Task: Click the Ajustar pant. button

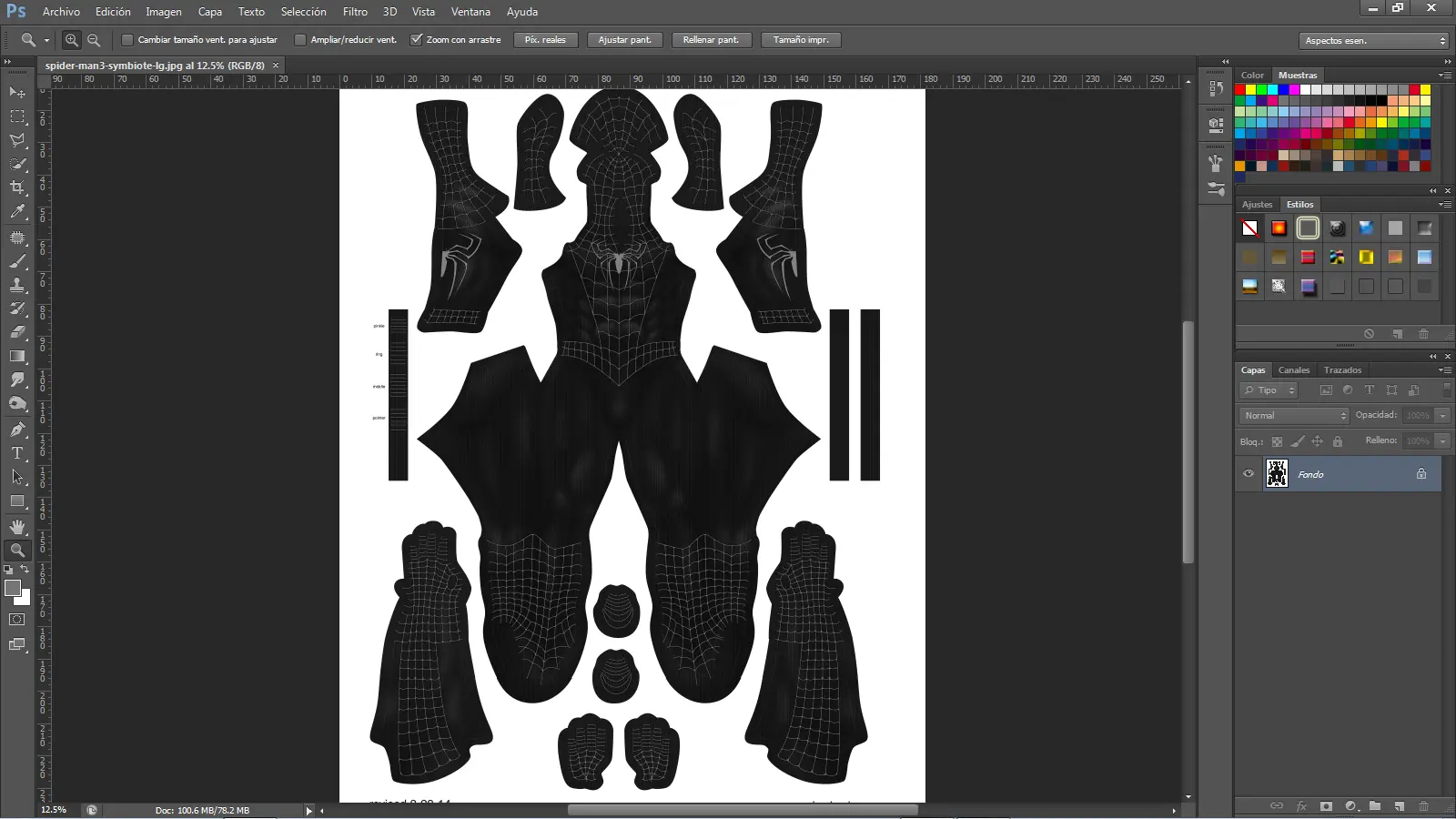Action: click(x=624, y=40)
